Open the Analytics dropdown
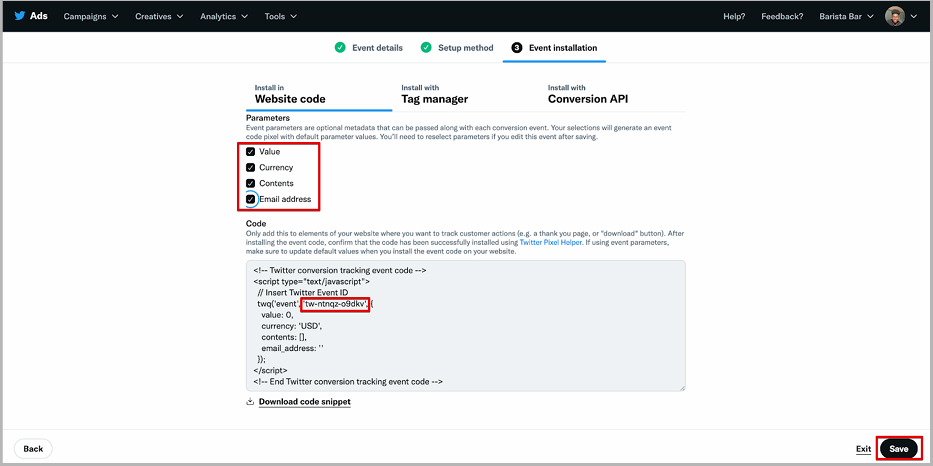Image resolution: width=933 pixels, height=466 pixels. pos(224,16)
